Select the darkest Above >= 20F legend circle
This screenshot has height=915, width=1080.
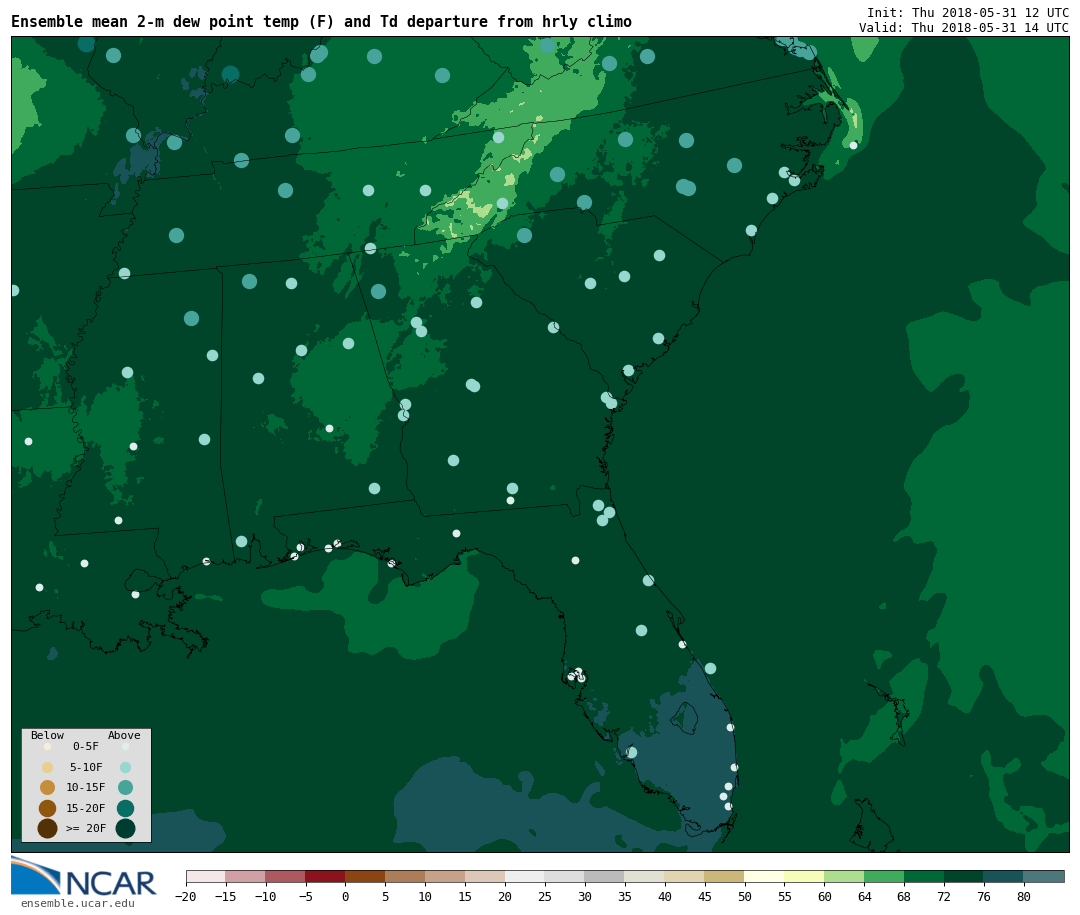125,828
